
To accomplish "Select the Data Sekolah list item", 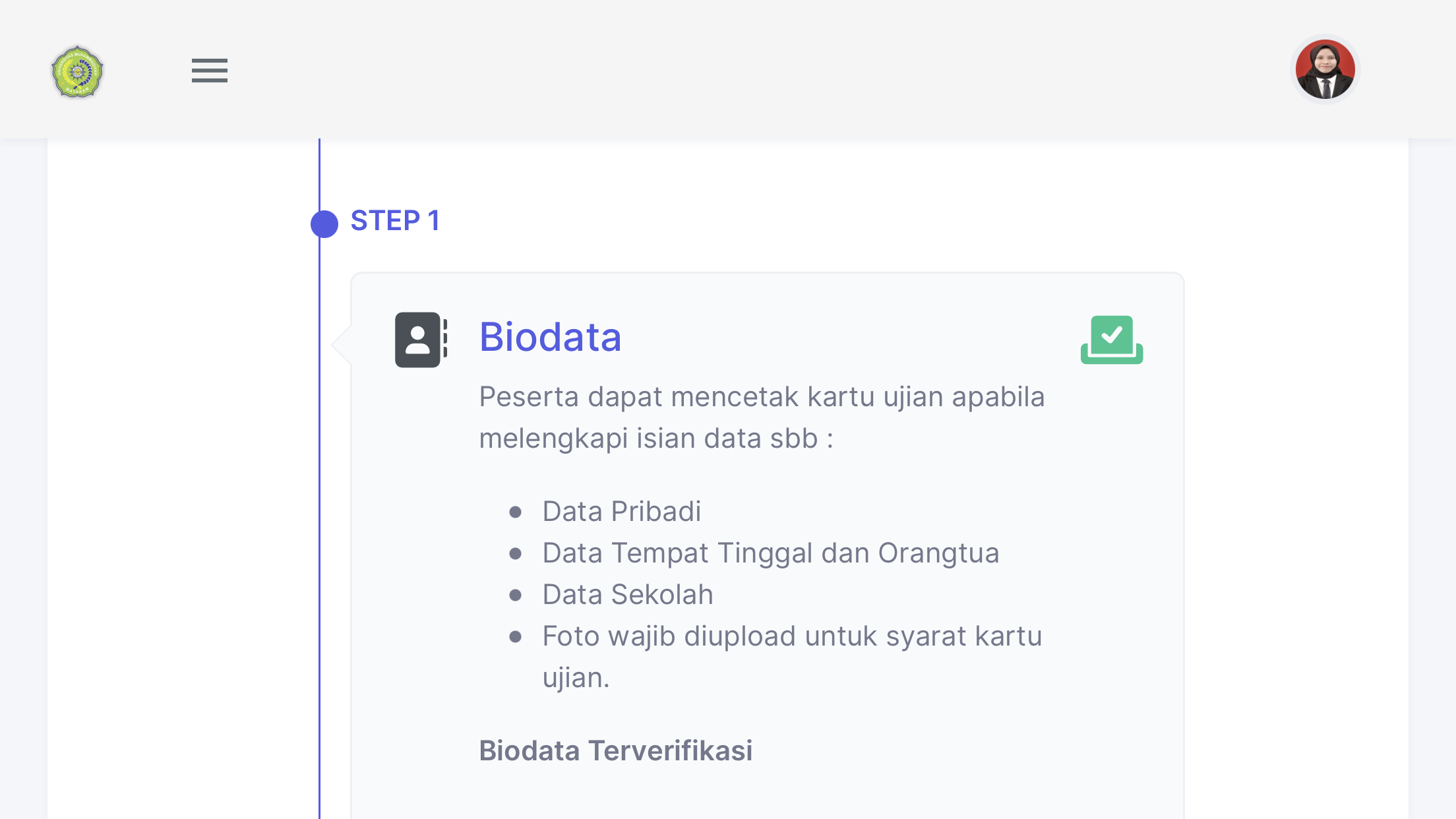I will pos(628,595).
